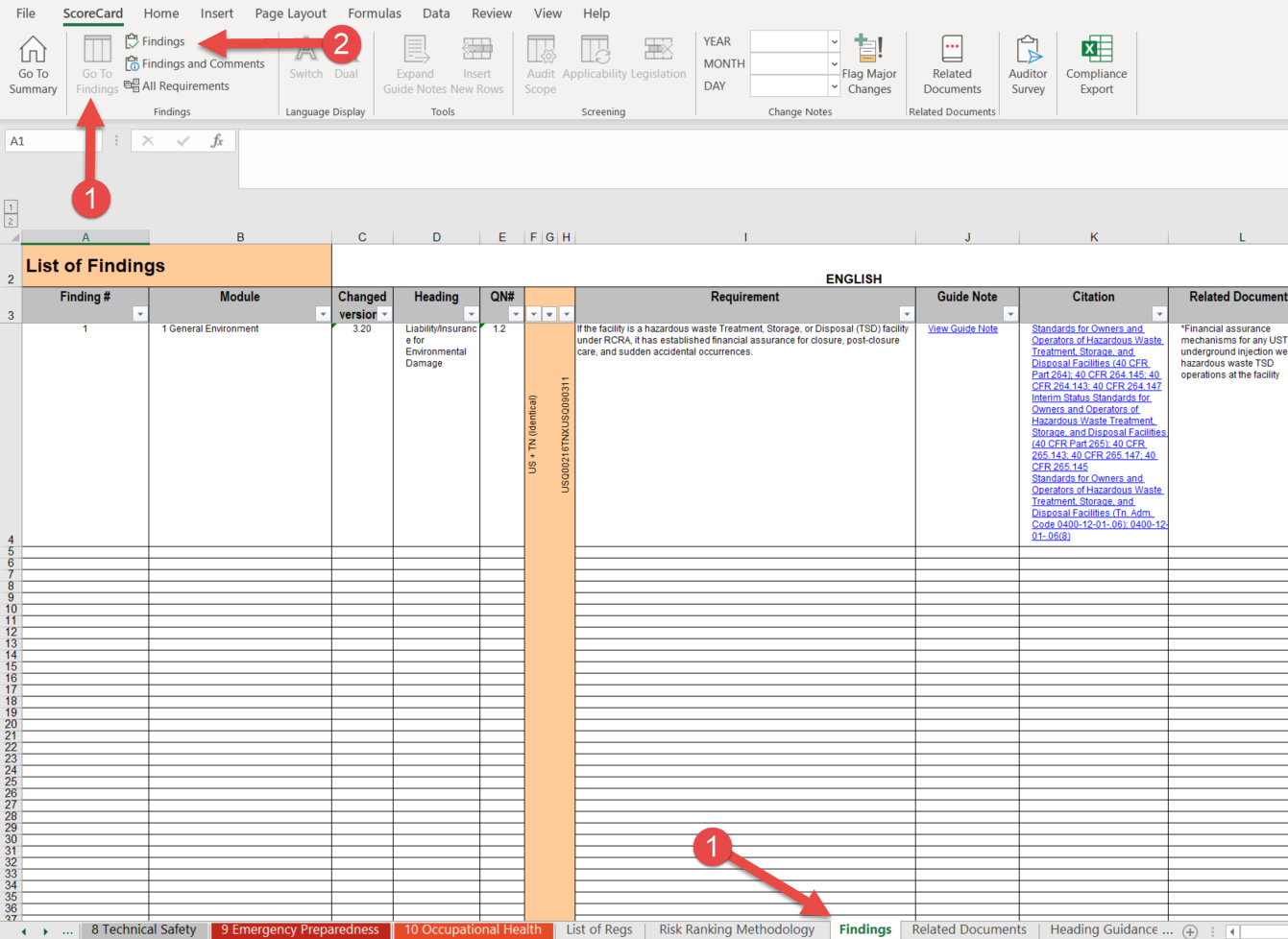1288x939 pixels.
Task: Open the YEAR dropdown in Change Notes
Action: (x=832, y=41)
